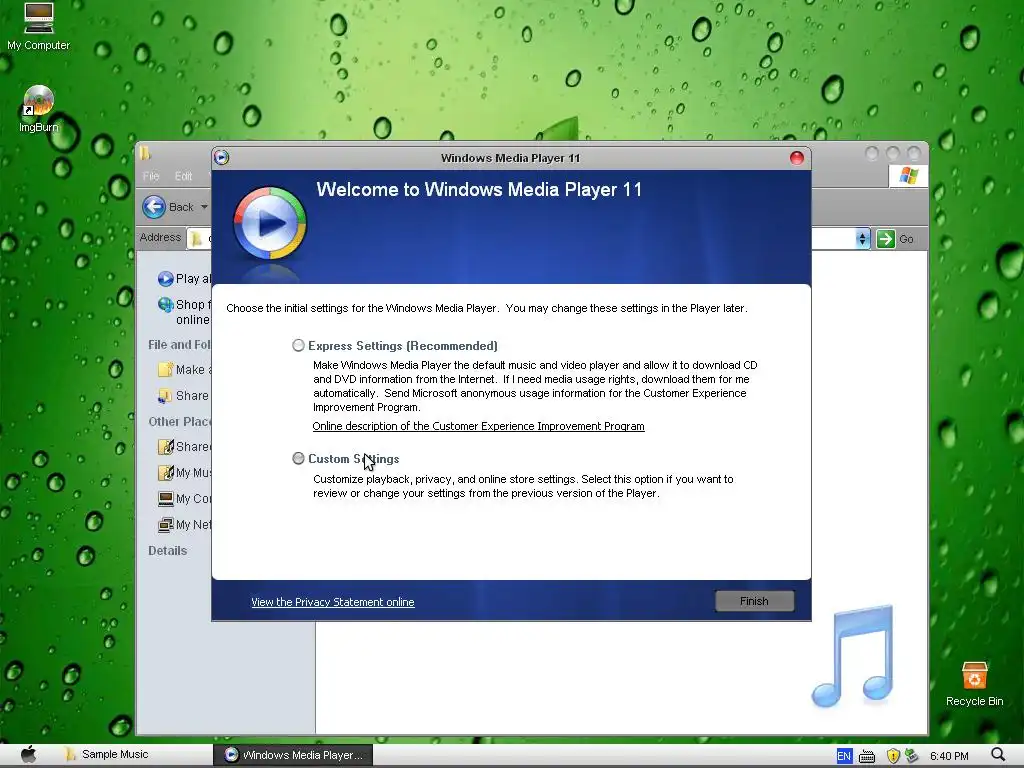Screen dimensions: 1024x768
Task: Click the green Go arrow button
Action: click(x=886, y=239)
